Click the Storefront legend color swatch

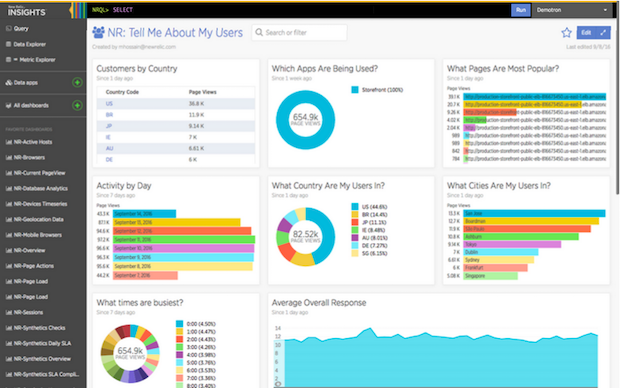pos(355,90)
